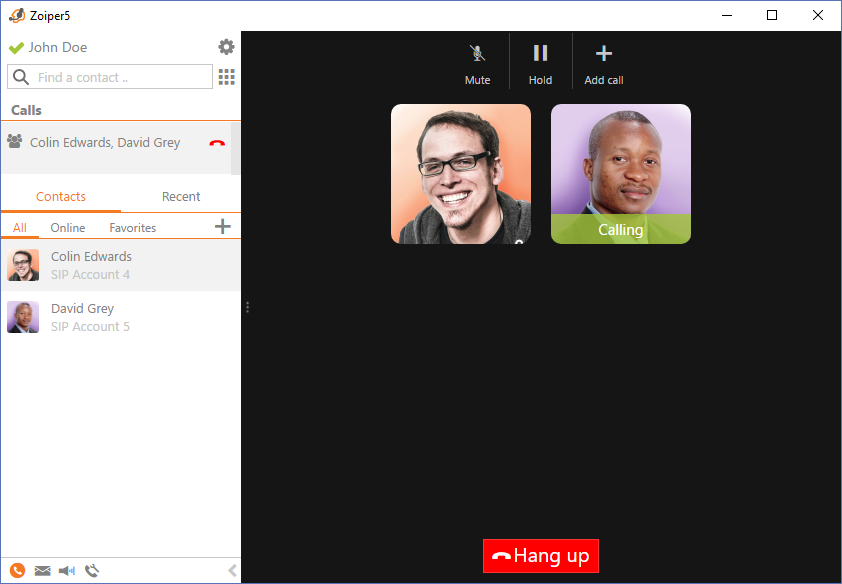Open settings with the gear icon
Image resolution: width=842 pixels, height=584 pixels.
226,47
